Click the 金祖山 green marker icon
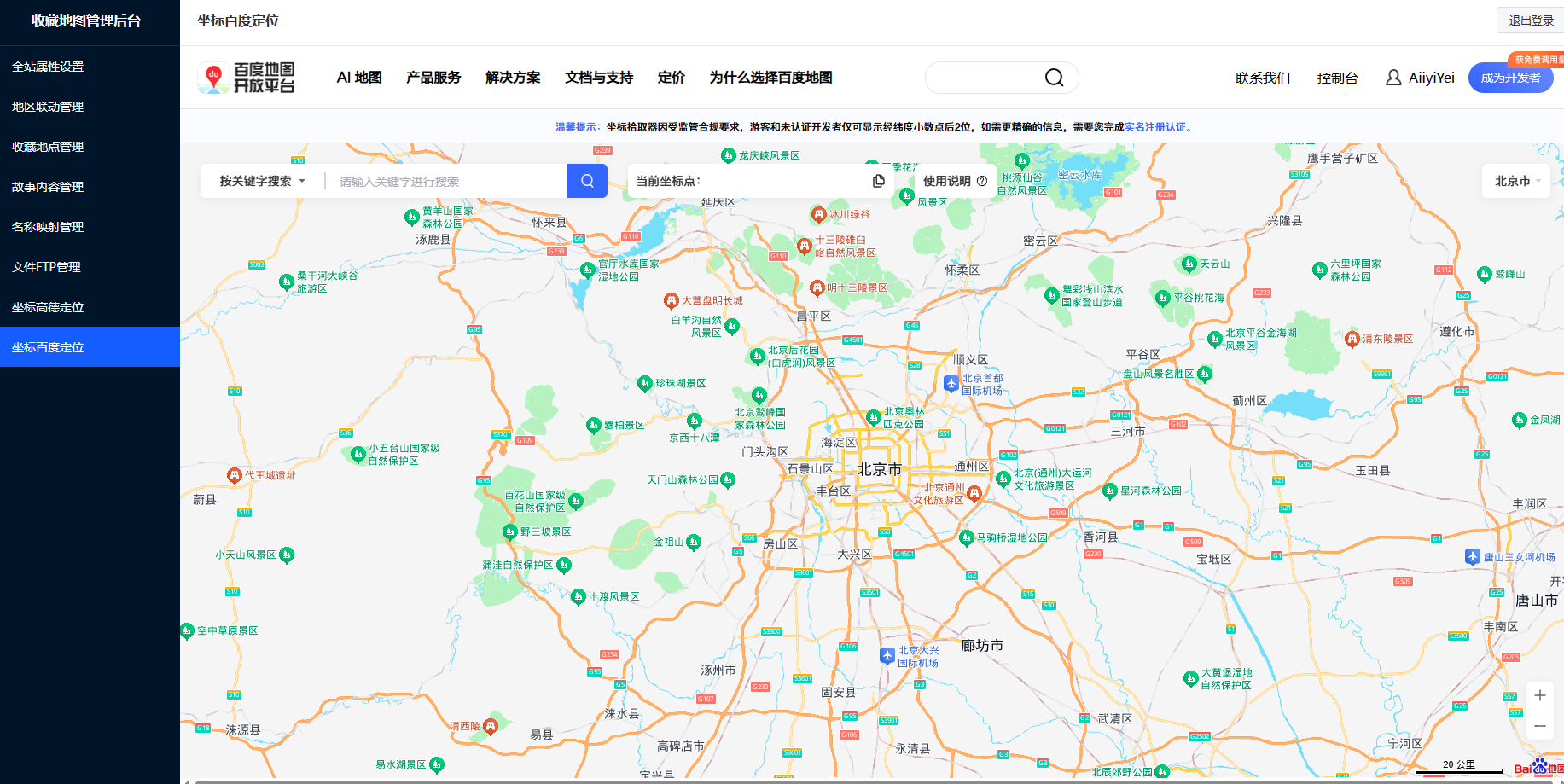 pyautogui.click(x=694, y=542)
